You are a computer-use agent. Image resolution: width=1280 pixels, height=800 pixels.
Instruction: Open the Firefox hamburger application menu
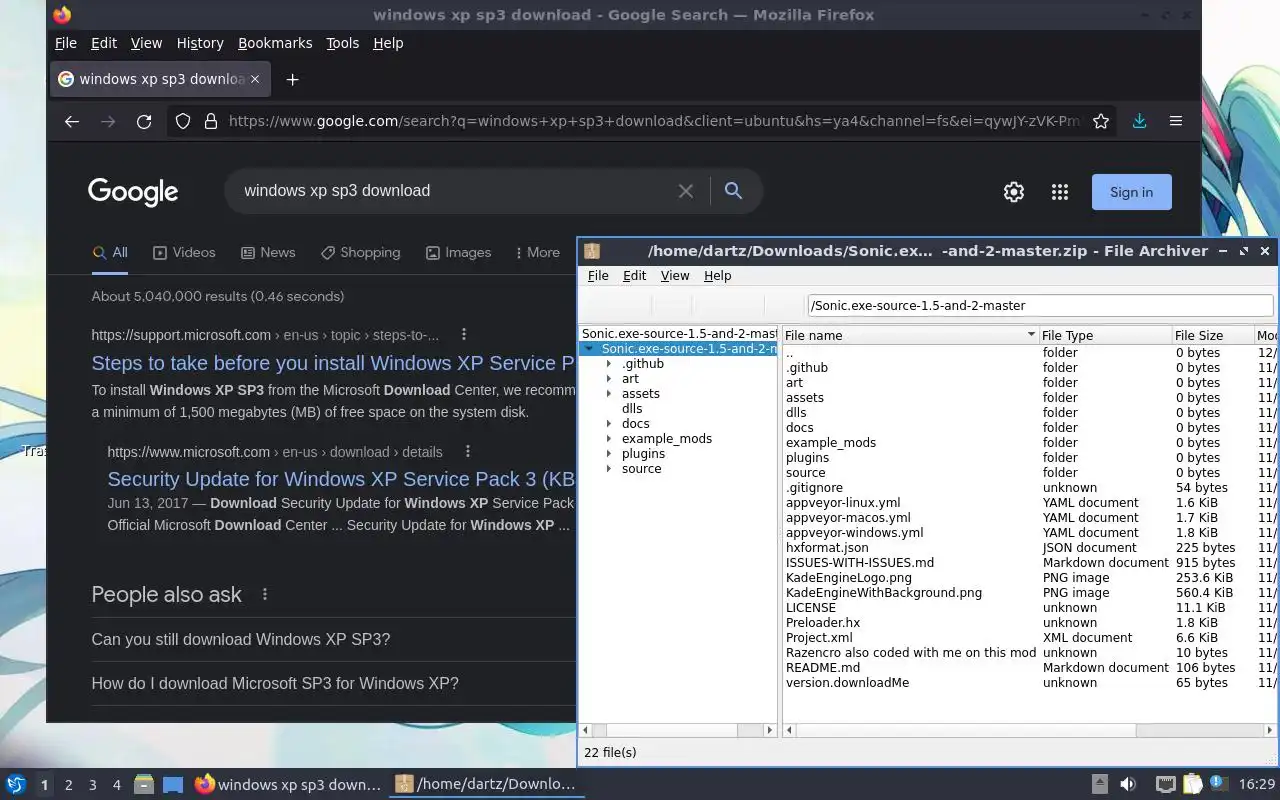pyautogui.click(x=1176, y=121)
